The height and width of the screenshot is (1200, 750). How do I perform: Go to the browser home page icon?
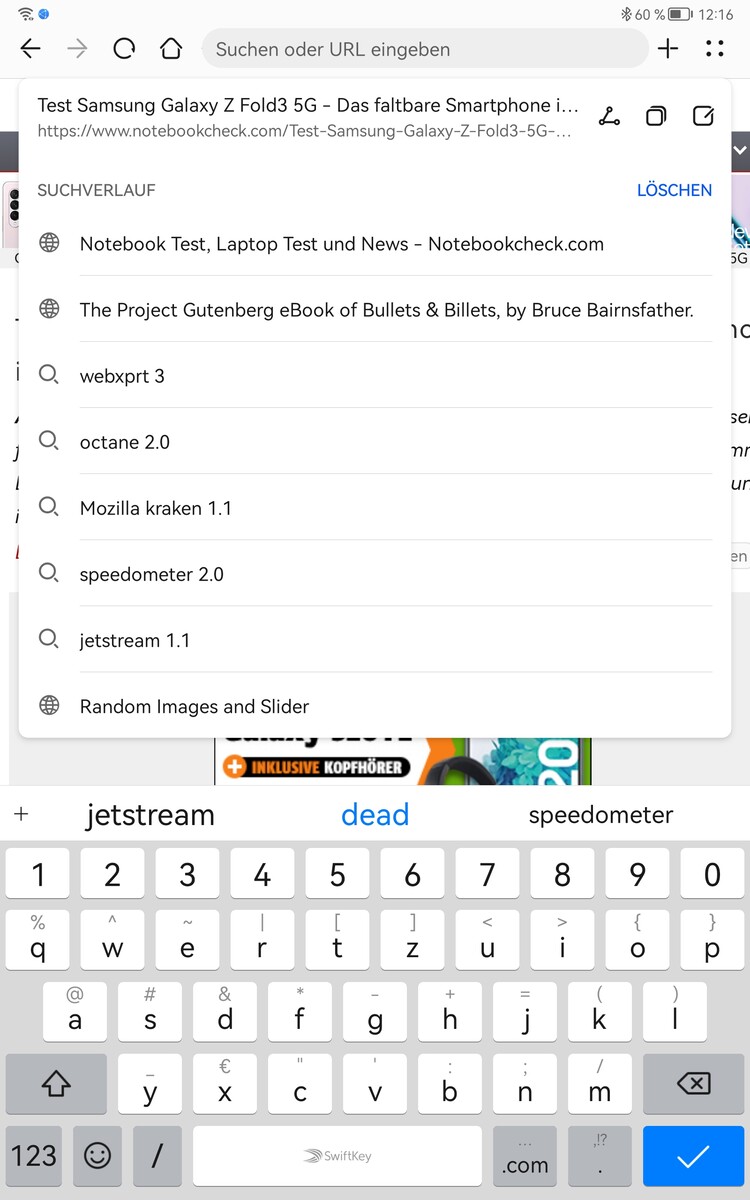[x=171, y=48]
